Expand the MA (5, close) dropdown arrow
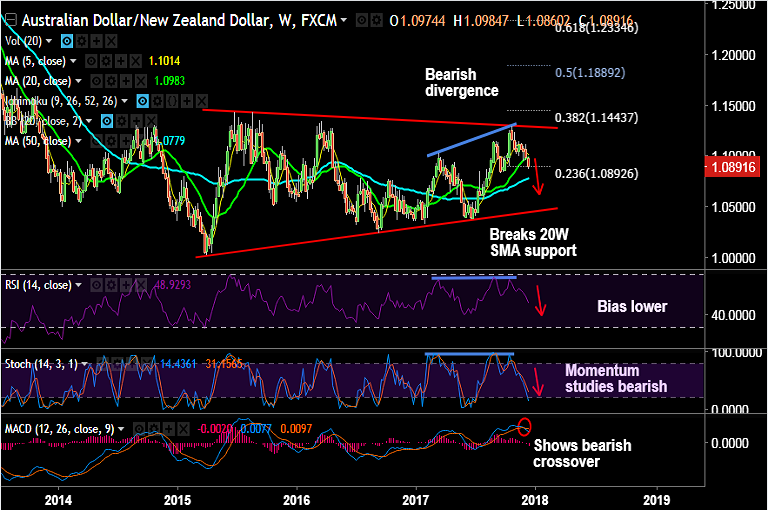 tap(73, 61)
